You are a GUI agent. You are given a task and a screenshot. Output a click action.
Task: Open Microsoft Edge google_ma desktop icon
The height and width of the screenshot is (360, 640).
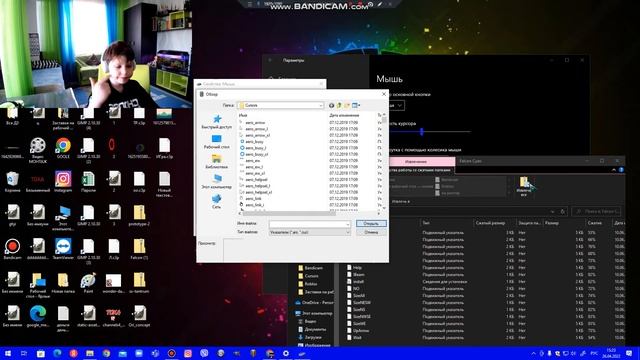coord(38,316)
